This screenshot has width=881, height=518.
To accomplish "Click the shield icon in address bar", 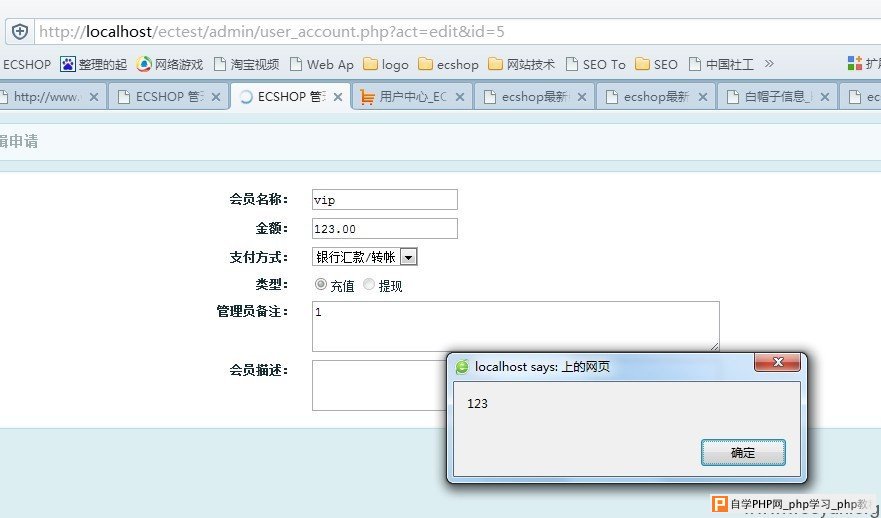I will click(20, 31).
